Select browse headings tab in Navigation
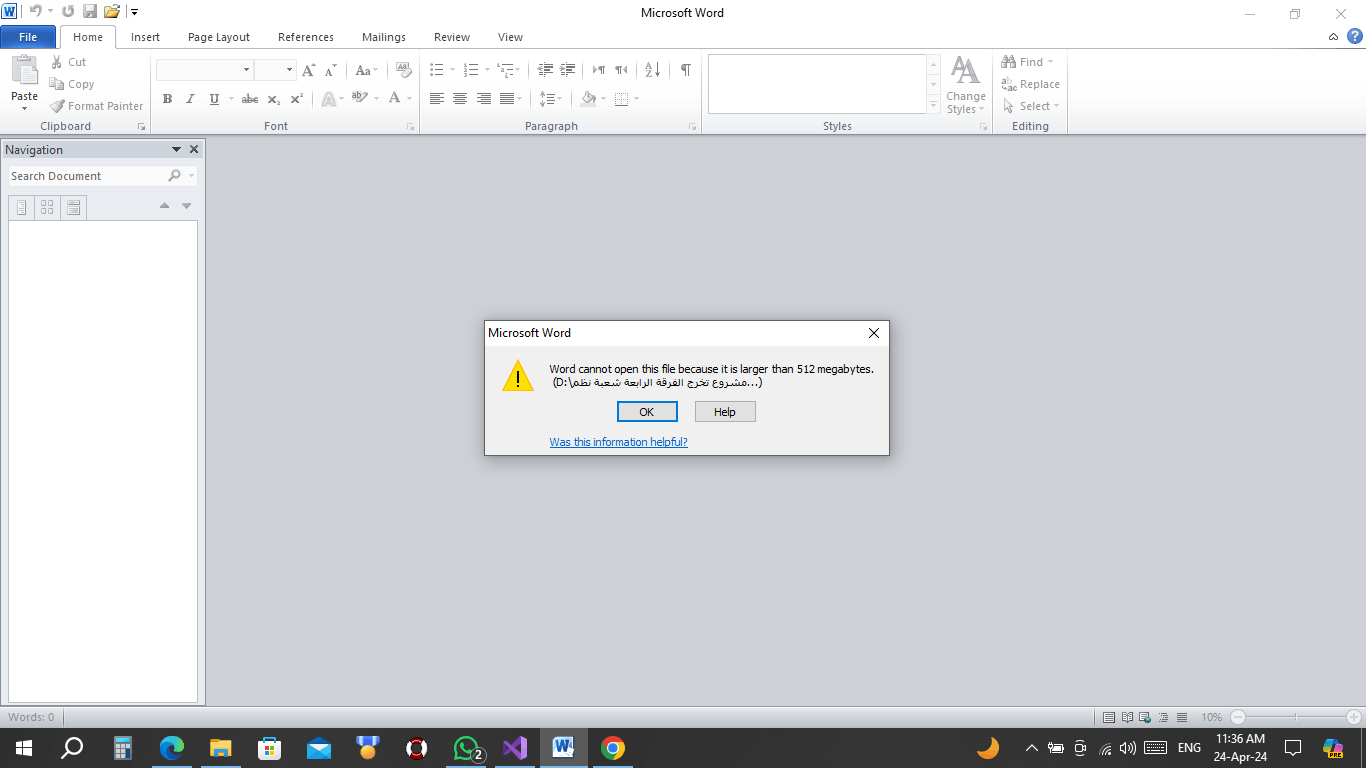This screenshot has width=1366, height=768. click(x=21, y=207)
